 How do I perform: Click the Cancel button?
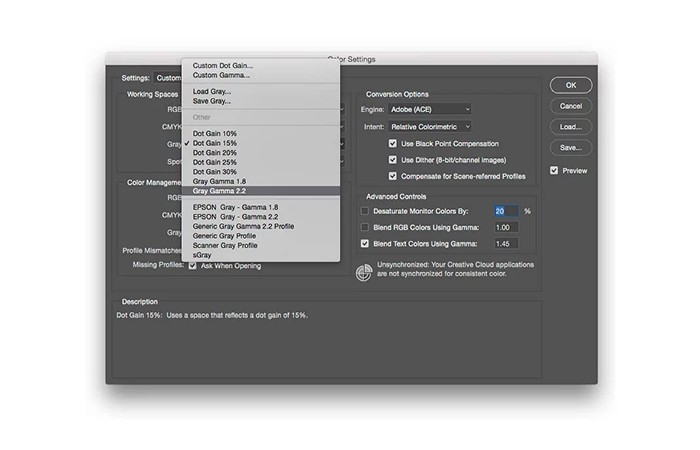(x=571, y=106)
